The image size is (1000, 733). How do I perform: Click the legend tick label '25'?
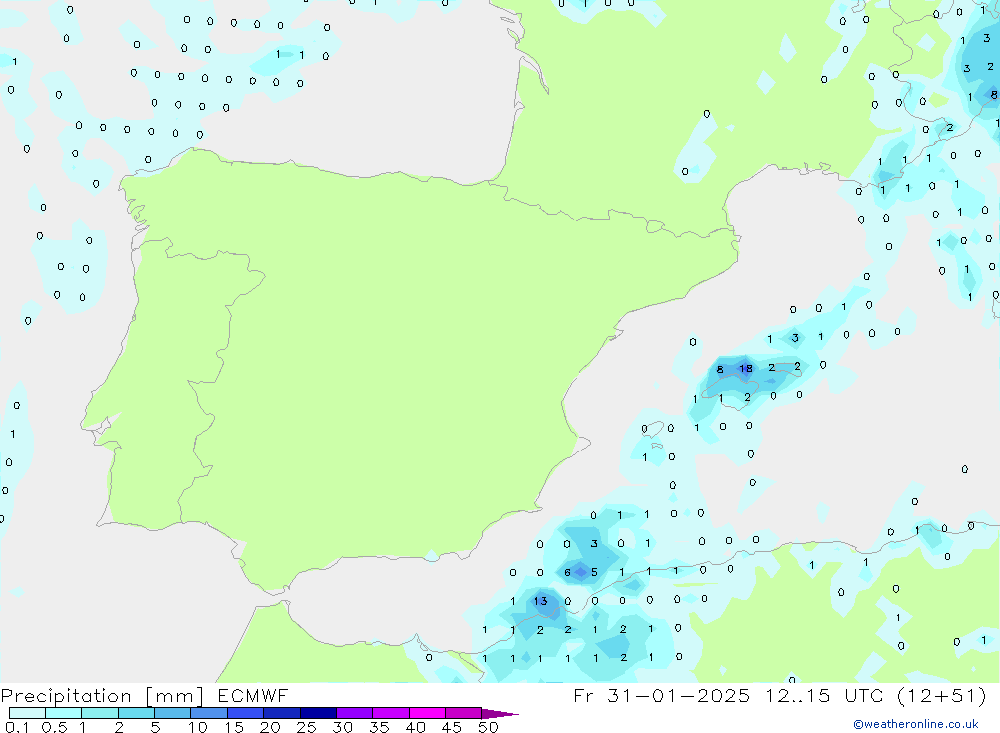point(306,727)
